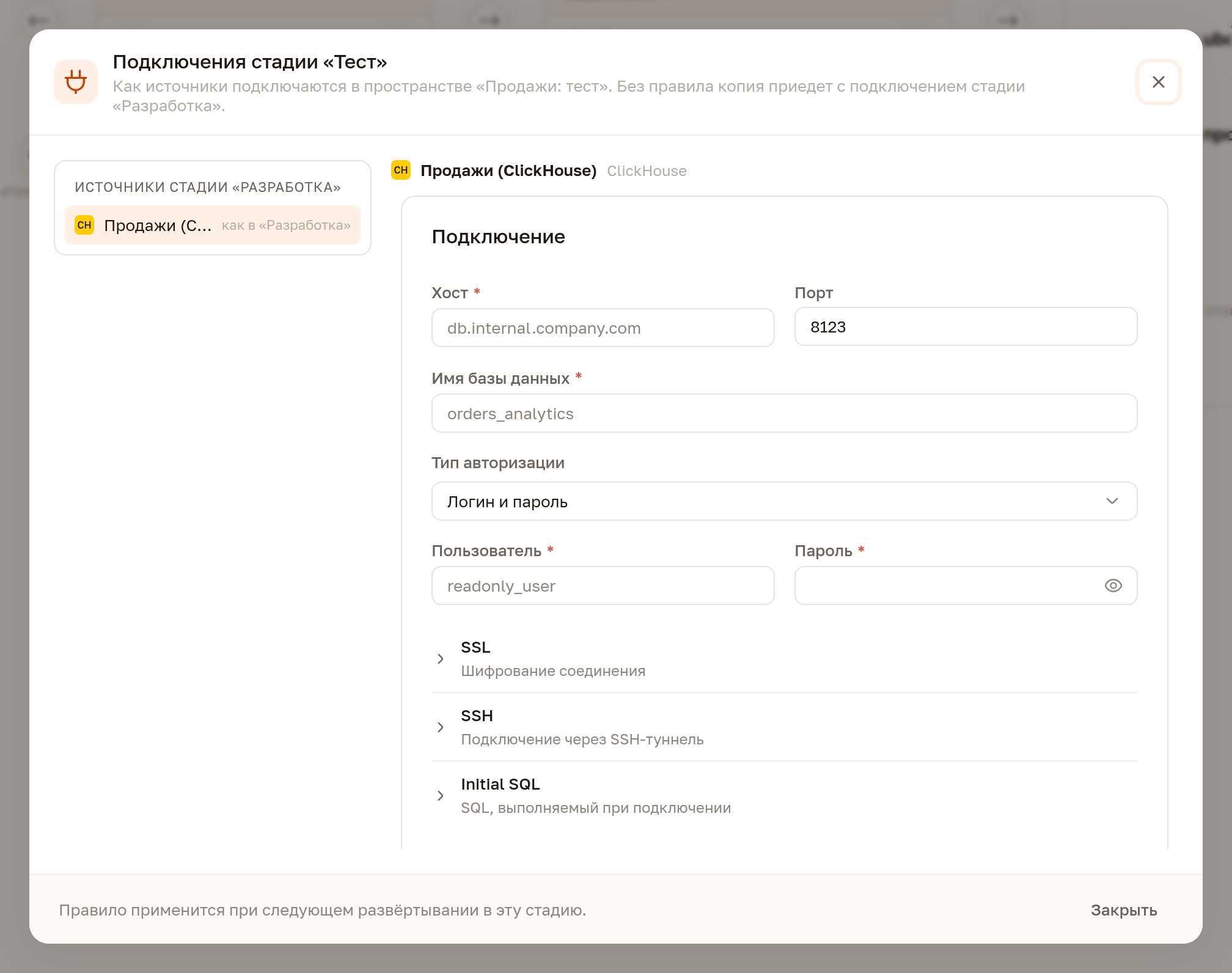
Task: Click the «Закрыть» button
Action: [1124, 910]
